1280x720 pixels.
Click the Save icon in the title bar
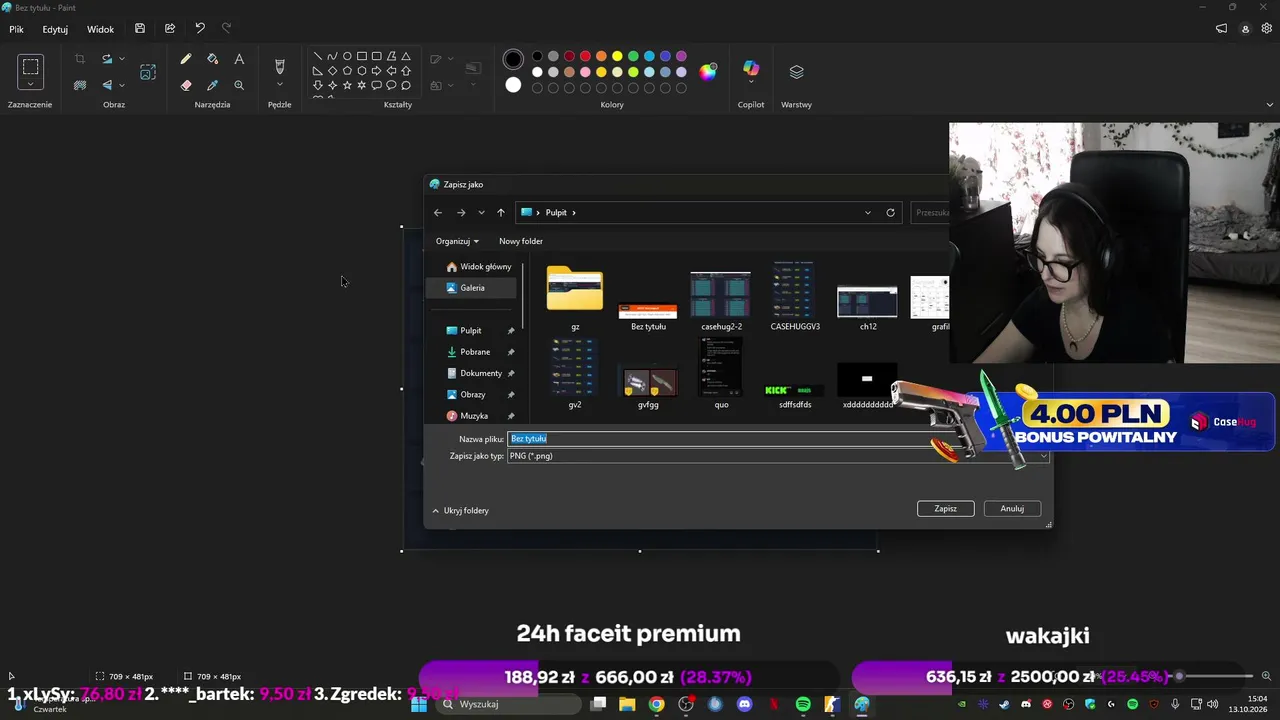click(140, 29)
